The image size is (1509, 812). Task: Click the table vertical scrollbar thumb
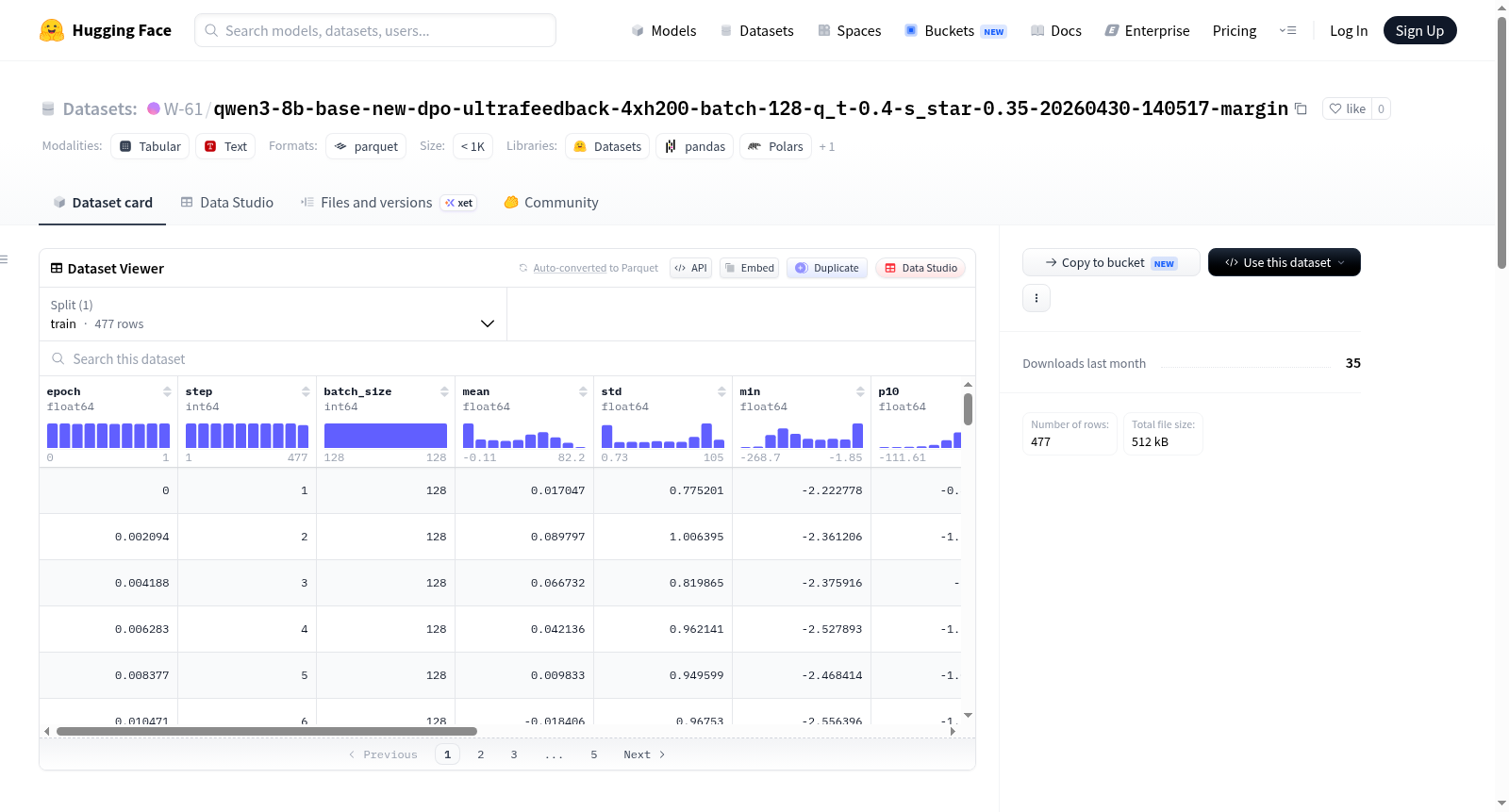[x=968, y=409]
